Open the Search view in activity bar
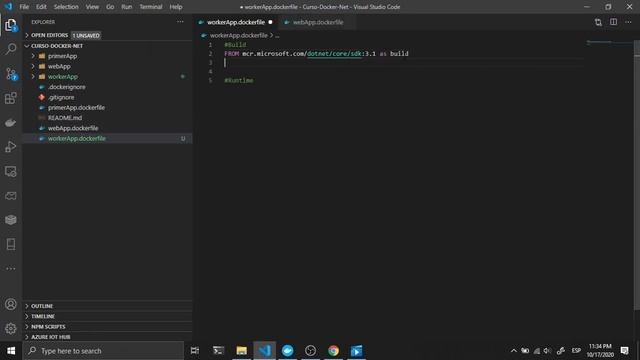640x360 pixels. (11, 49)
